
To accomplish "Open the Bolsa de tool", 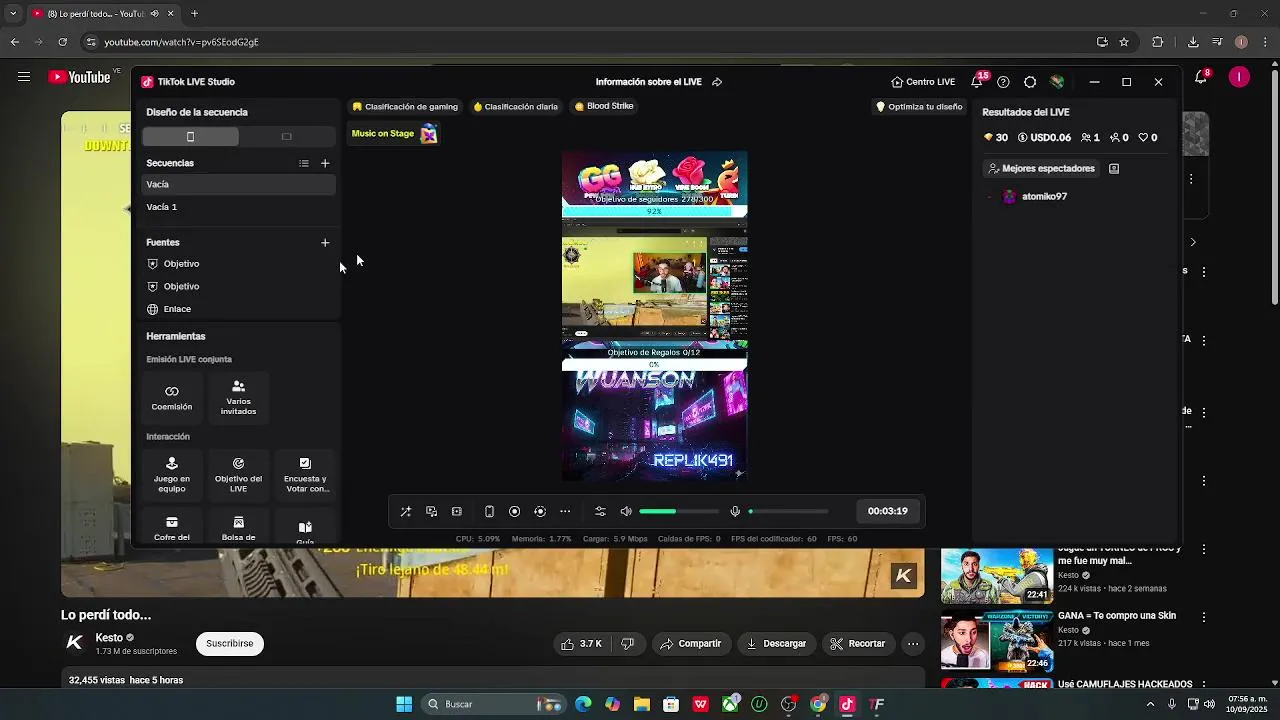I will click(238, 528).
